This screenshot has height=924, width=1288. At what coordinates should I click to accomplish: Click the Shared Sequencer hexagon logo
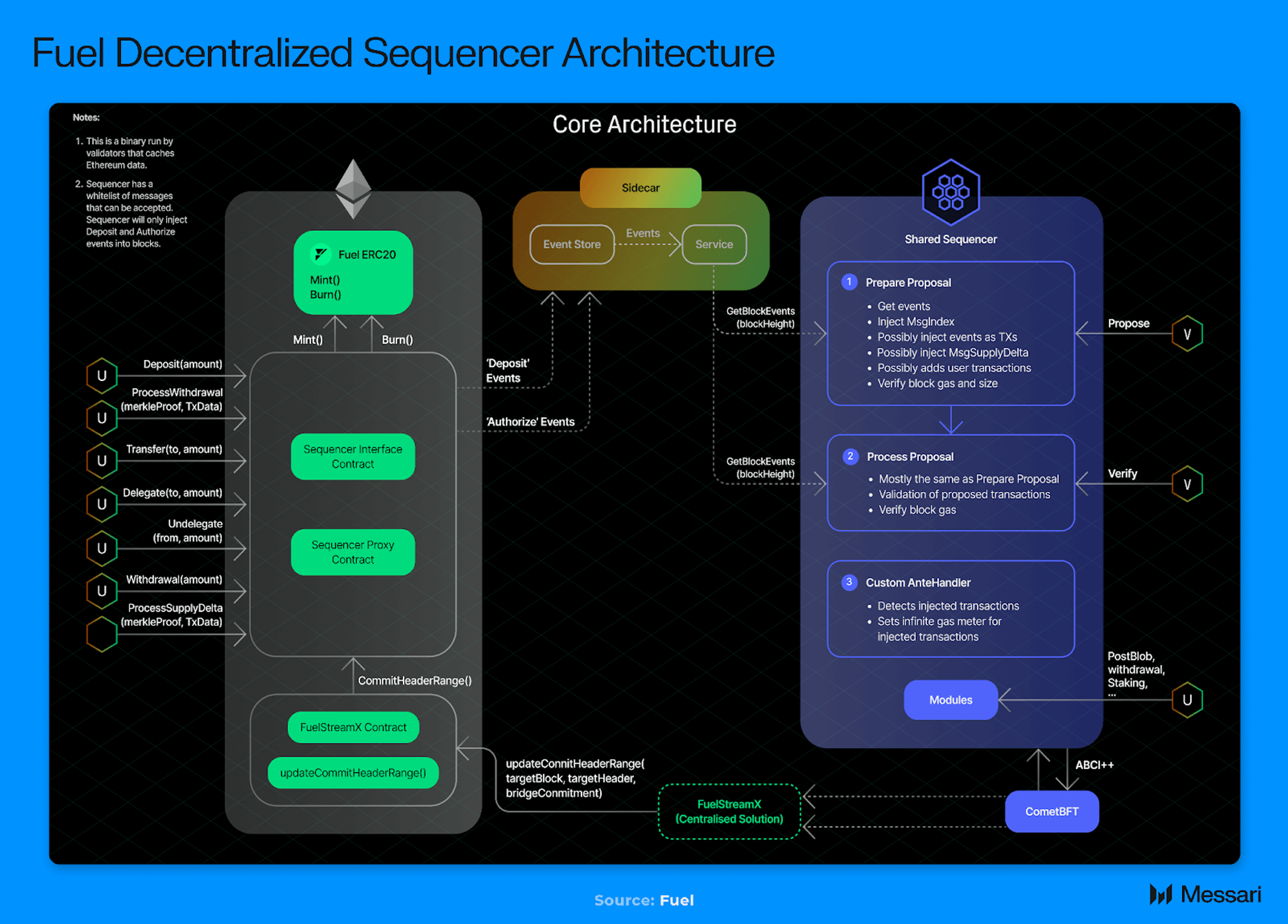point(950,192)
